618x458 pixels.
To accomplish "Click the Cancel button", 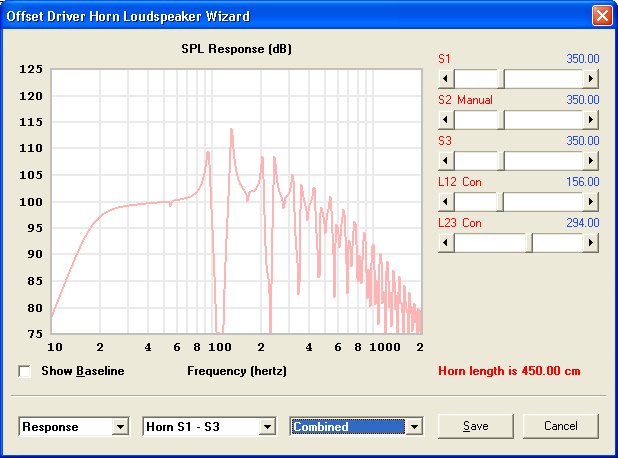I will 560,426.
